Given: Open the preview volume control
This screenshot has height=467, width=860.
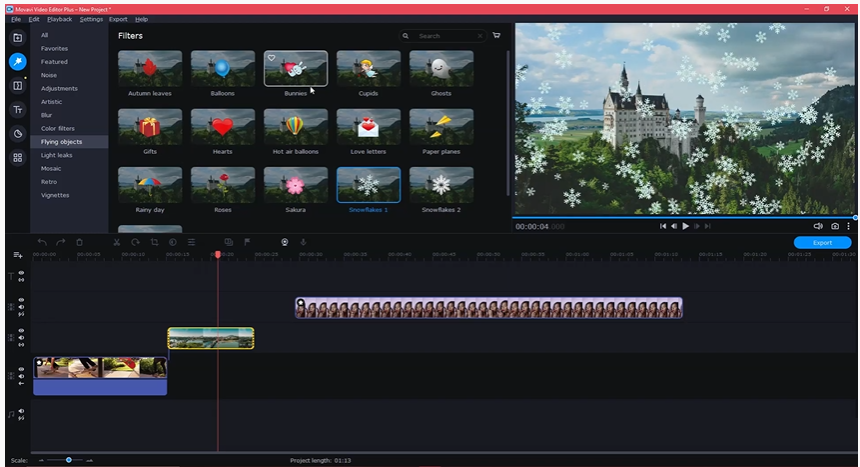Looking at the screenshot, I should click(x=818, y=227).
